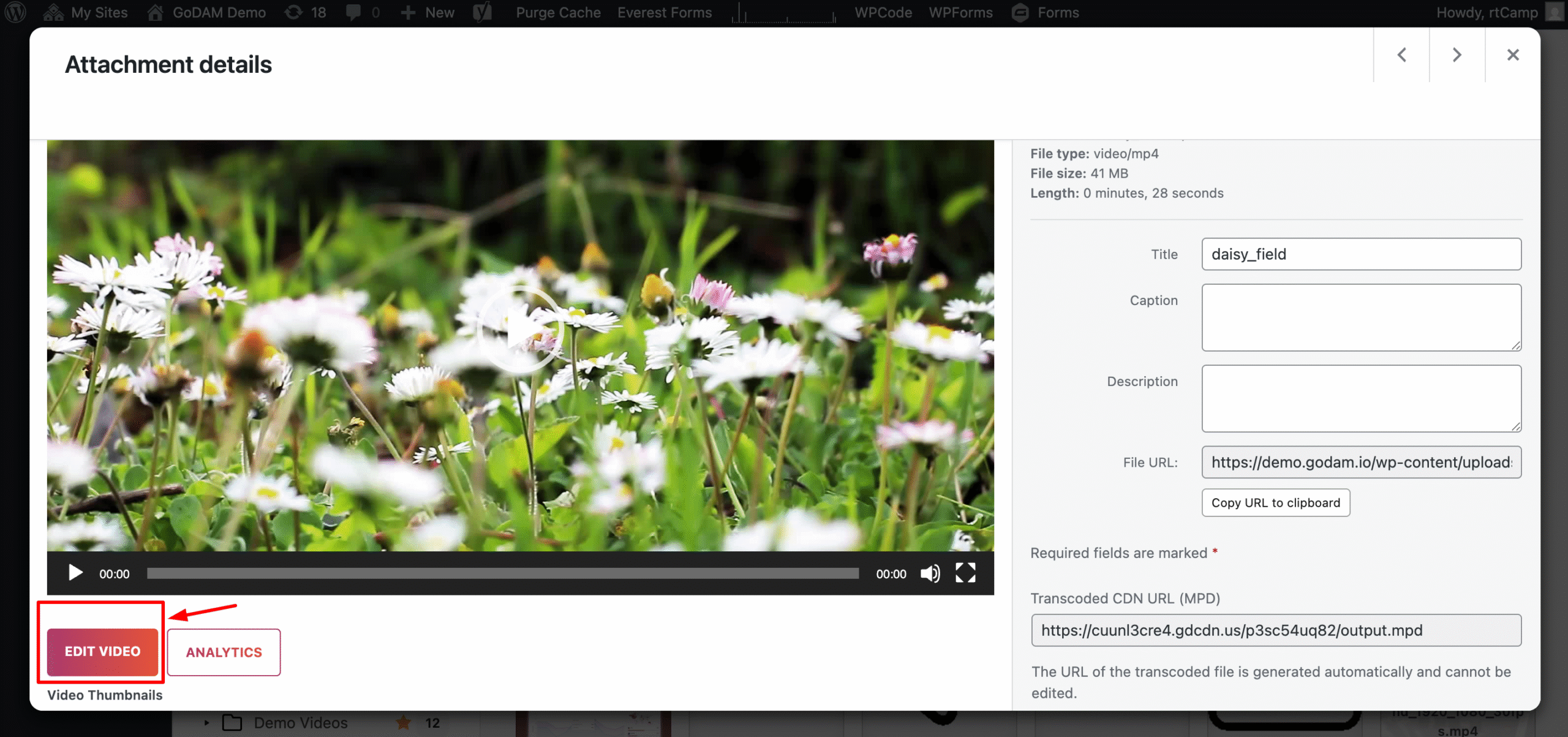Go to the previous attachment
Image resolution: width=1568 pixels, height=737 pixels.
(1403, 55)
